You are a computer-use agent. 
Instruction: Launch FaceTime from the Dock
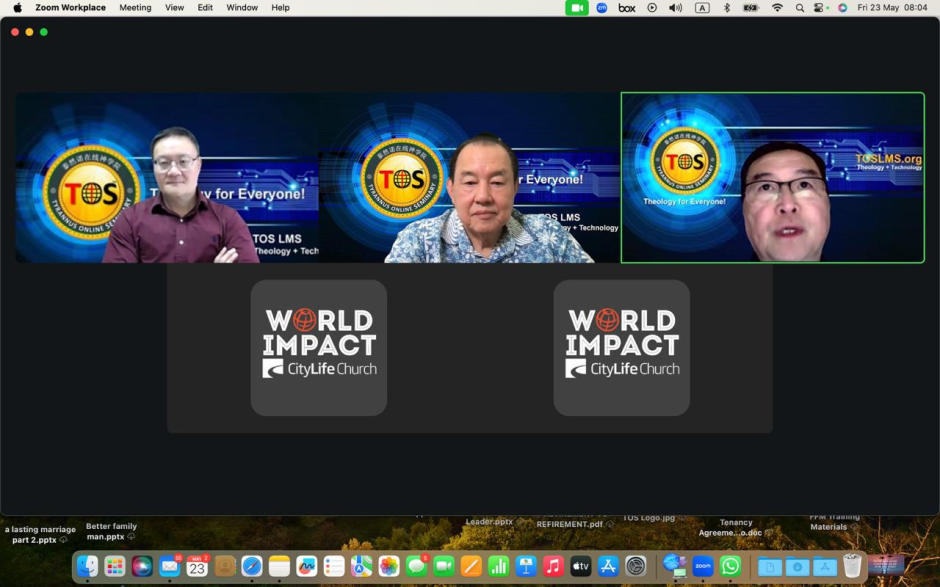pos(444,566)
